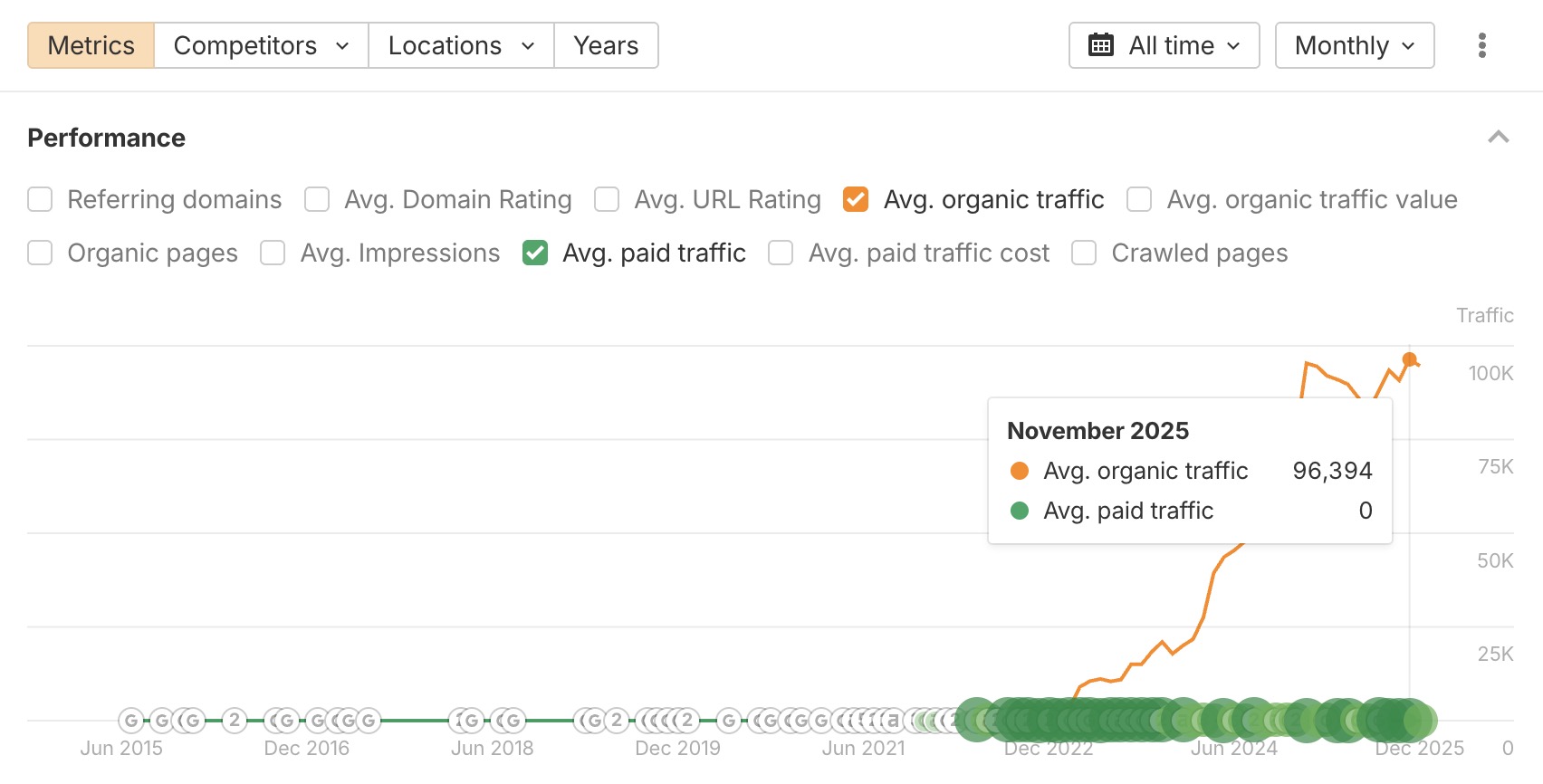
Task: Expand the Locations dropdown
Action: coord(461,45)
